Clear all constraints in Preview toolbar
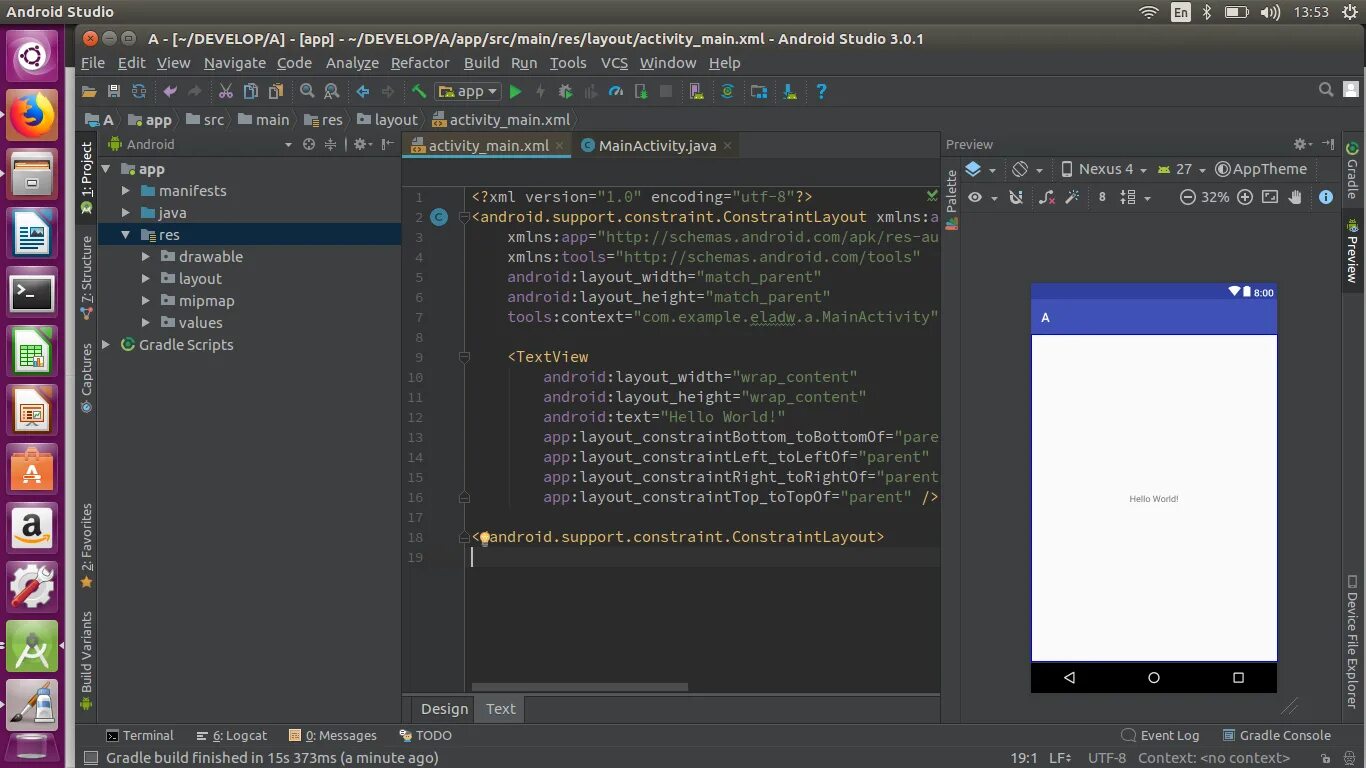The height and width of the screenshot is (768, 1366). pyautogui.click(x=1047, y=197)
